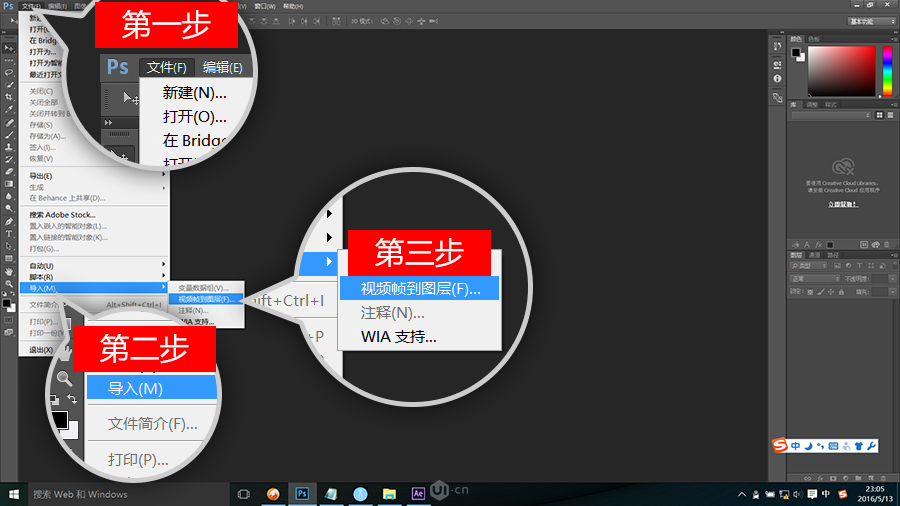
Task: Delete layer with Layers panel trash
Action: (883, 478)
